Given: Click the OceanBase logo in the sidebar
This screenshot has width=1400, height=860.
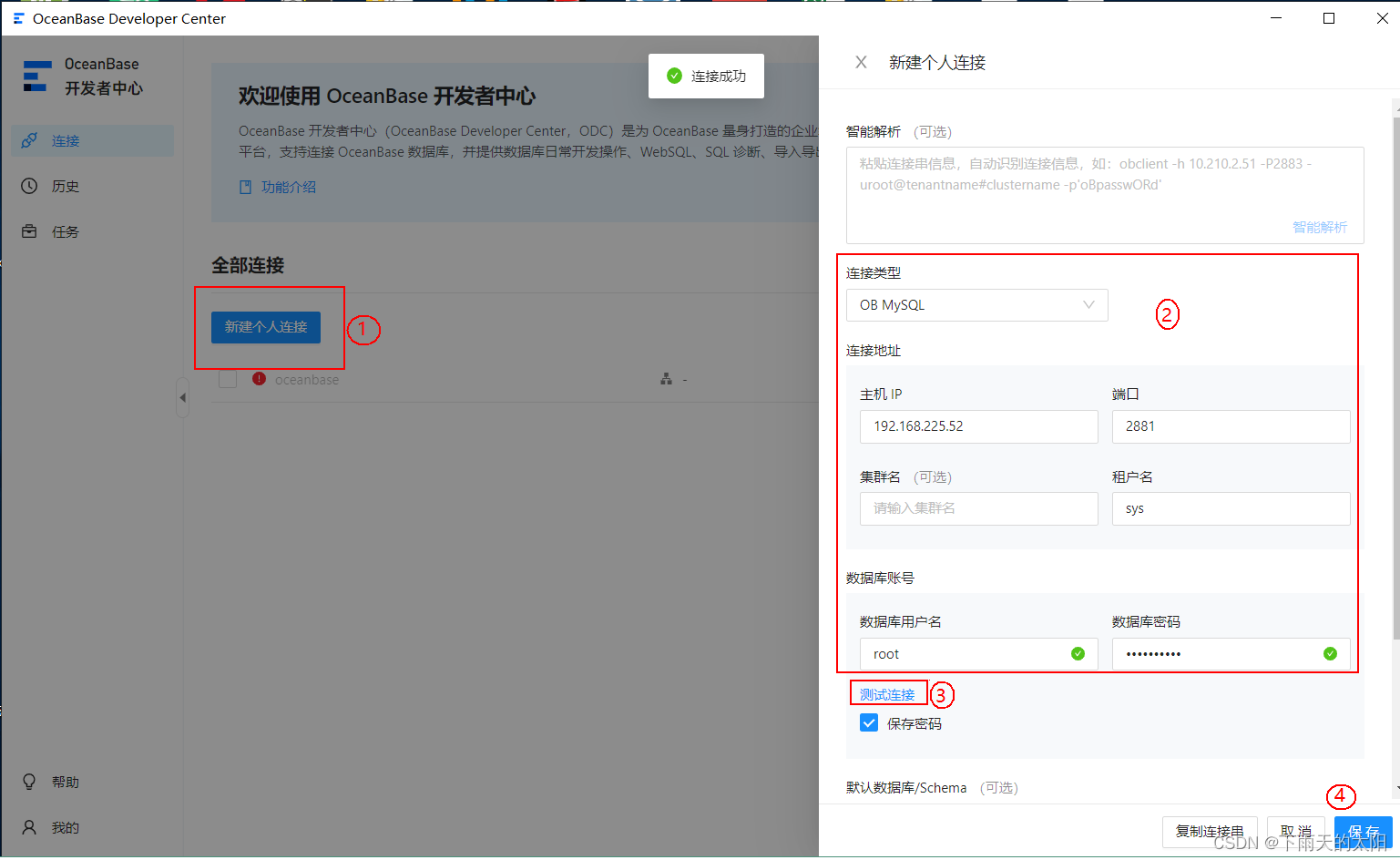Looking at the screenshot, I should (x=36, y=77).
